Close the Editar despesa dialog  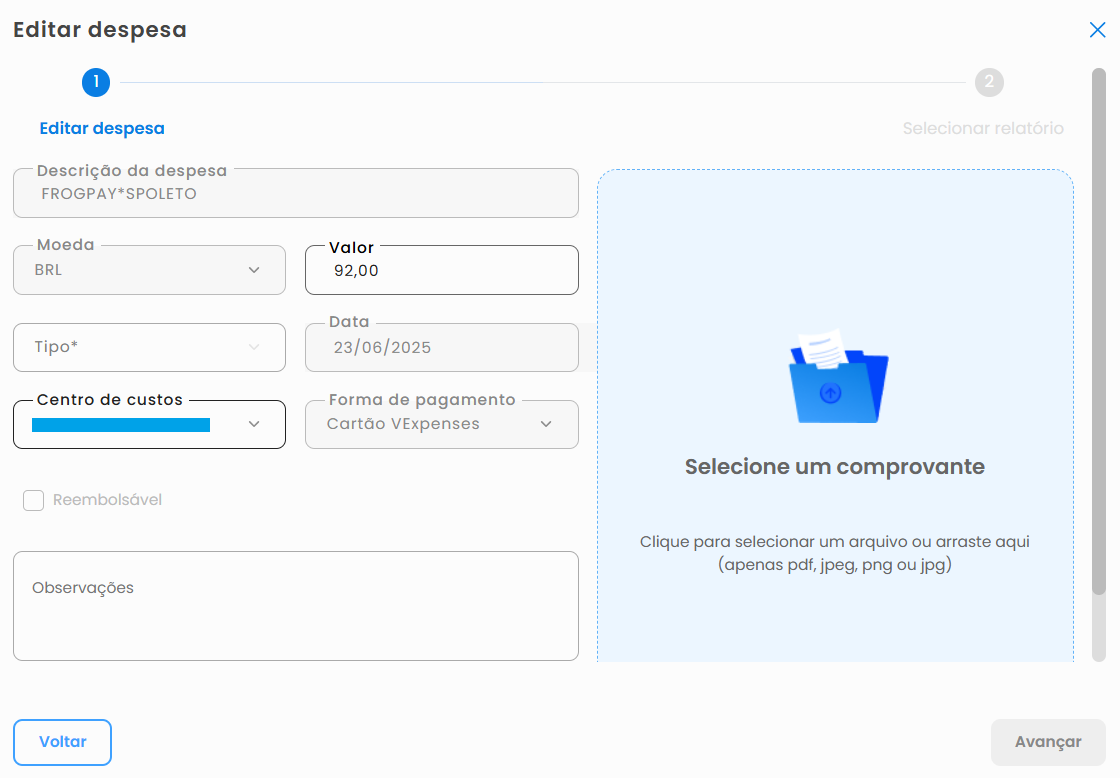tap(1097, 29)
